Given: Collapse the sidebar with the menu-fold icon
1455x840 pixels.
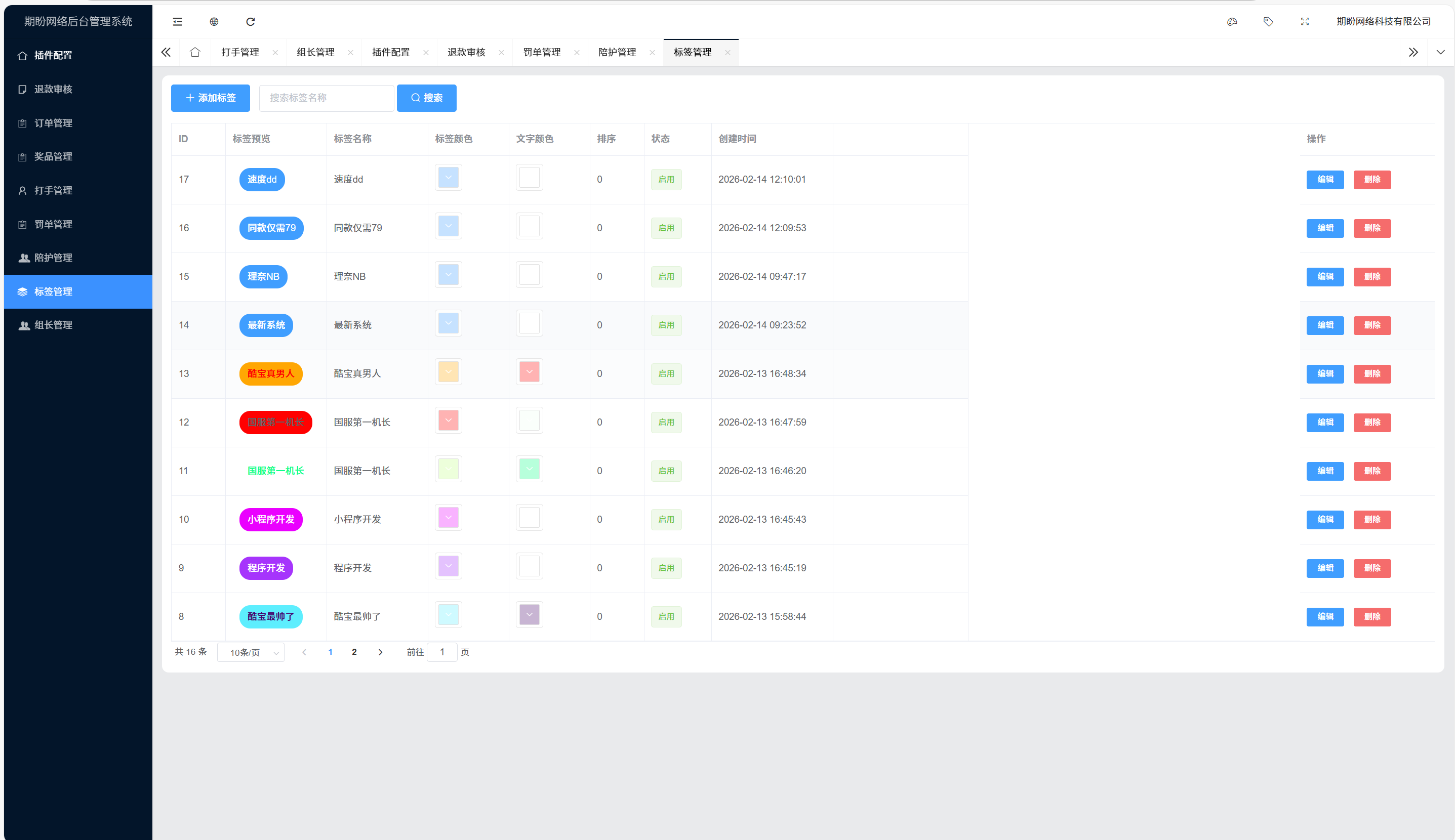Looking at the screenshot, I should [177, 21].
